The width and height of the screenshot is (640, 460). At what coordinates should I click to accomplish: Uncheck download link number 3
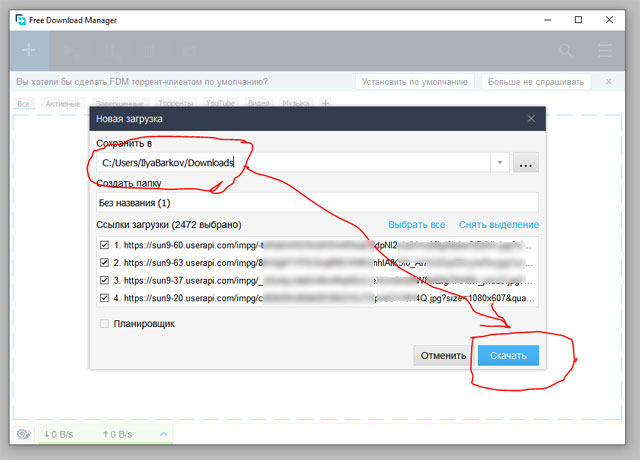click(x=104, y=280)
